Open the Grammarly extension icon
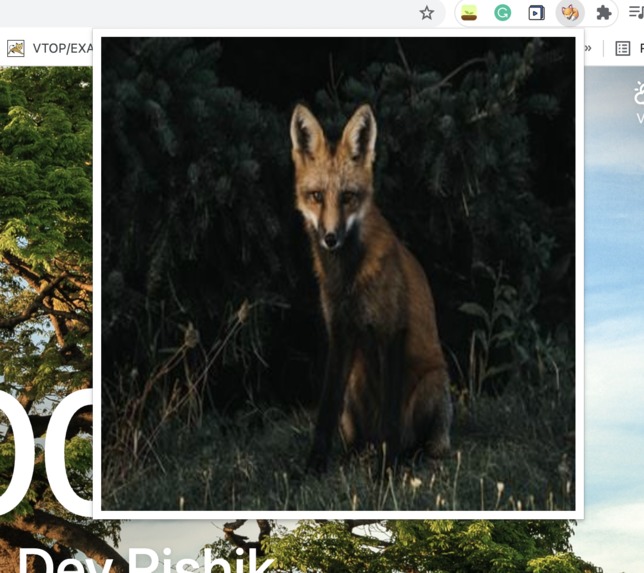The image size is (644, 573). coord(502,13)
